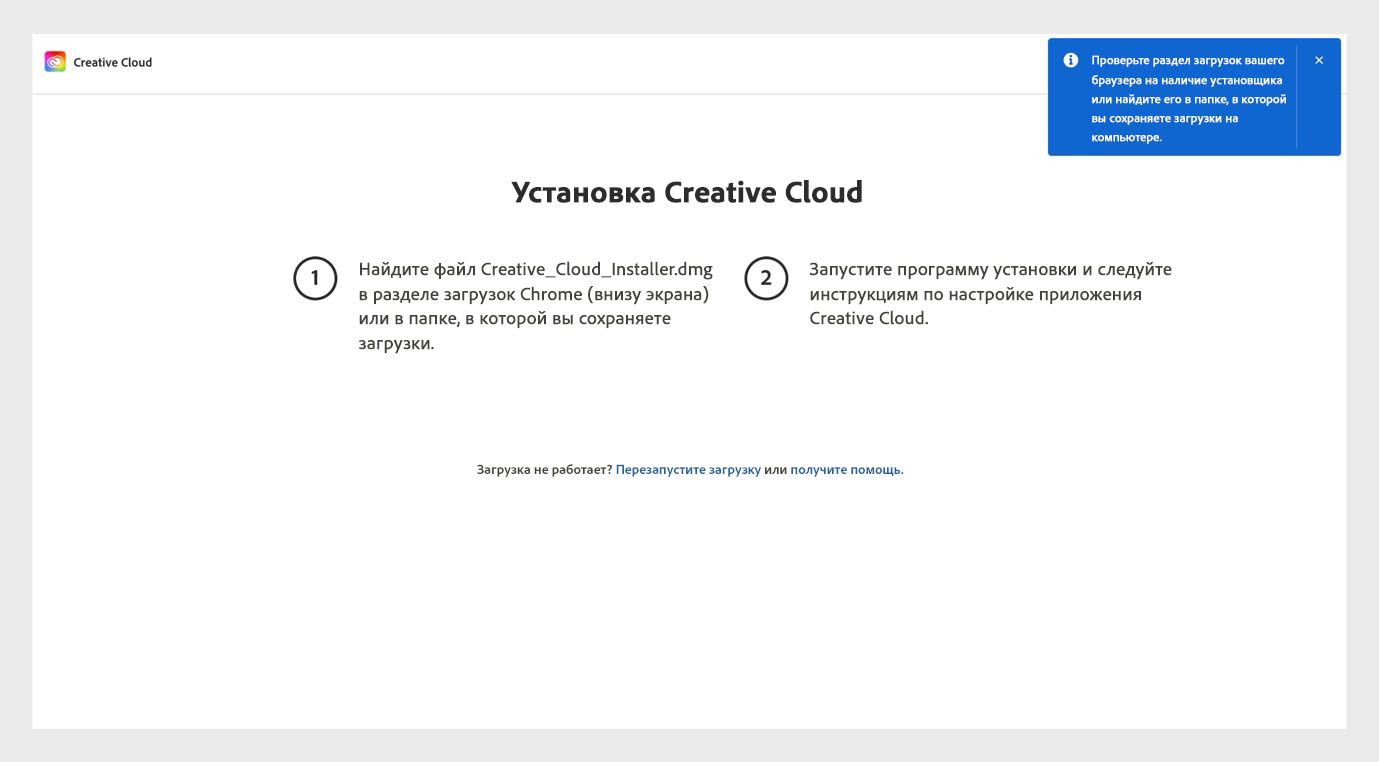Click the "Перезапустите загрузку" link

point(688,470)
